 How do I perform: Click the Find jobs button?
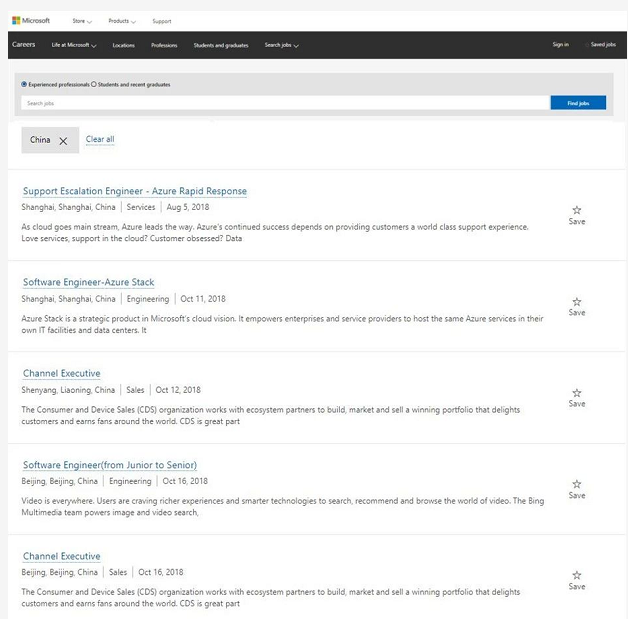tap(578, 103)
